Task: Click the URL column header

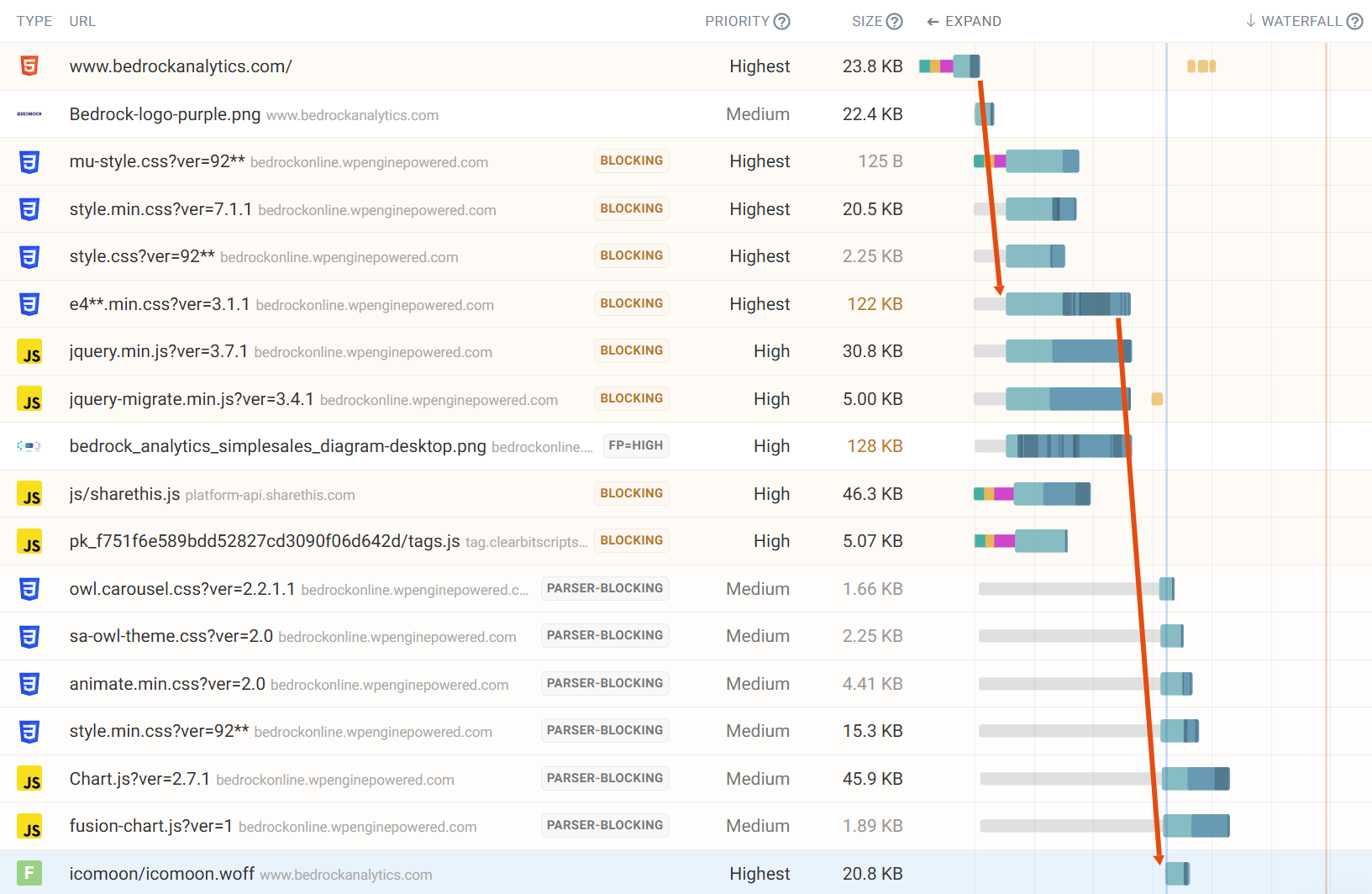Action: [x=82, y=22]
